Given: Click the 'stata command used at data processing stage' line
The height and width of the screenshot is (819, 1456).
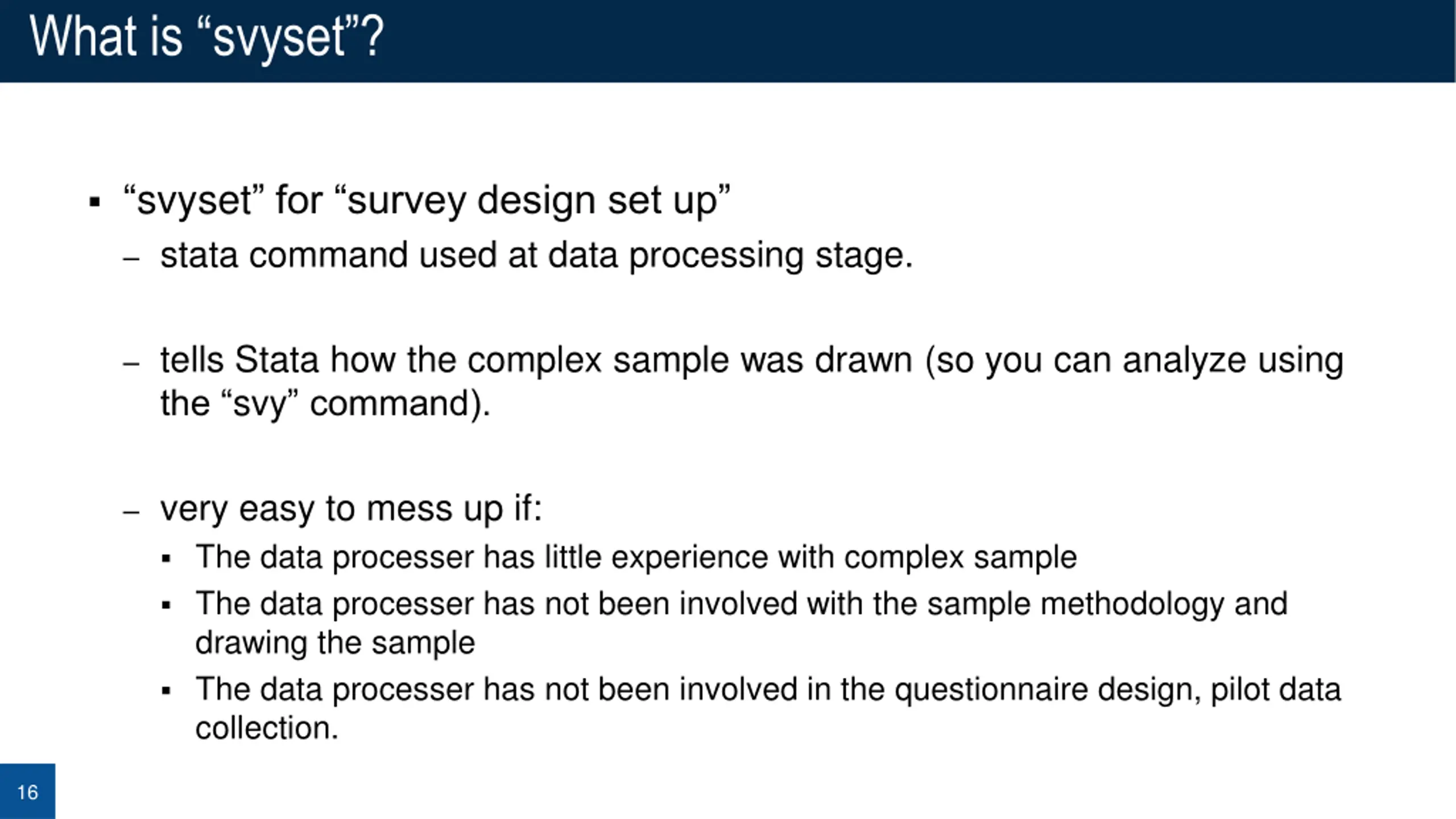Looking at the screenshot, I should pos(536,256).
